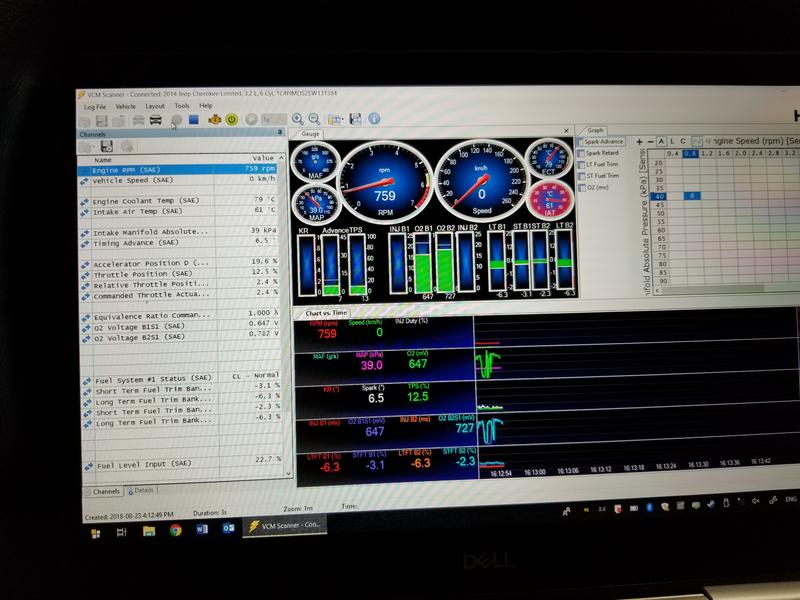
Task: Click the highlighted 40 kPa row header
Action: [x=660, y=196]
